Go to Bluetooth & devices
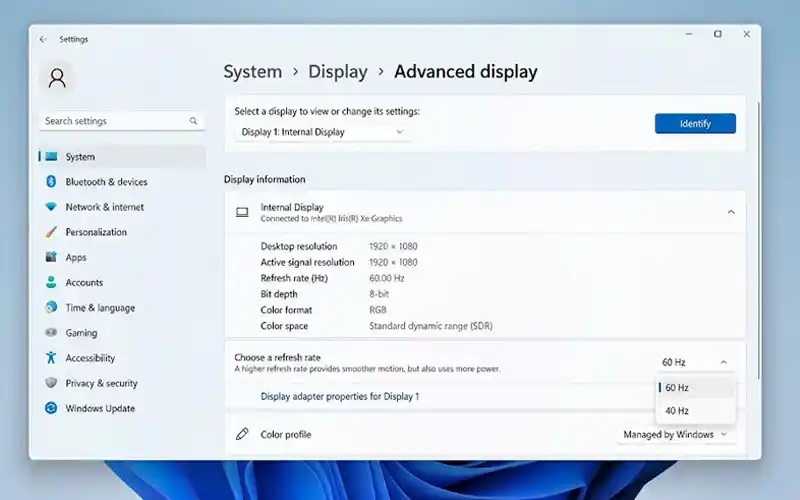This screenshot has height=500, width=800. 122,182
